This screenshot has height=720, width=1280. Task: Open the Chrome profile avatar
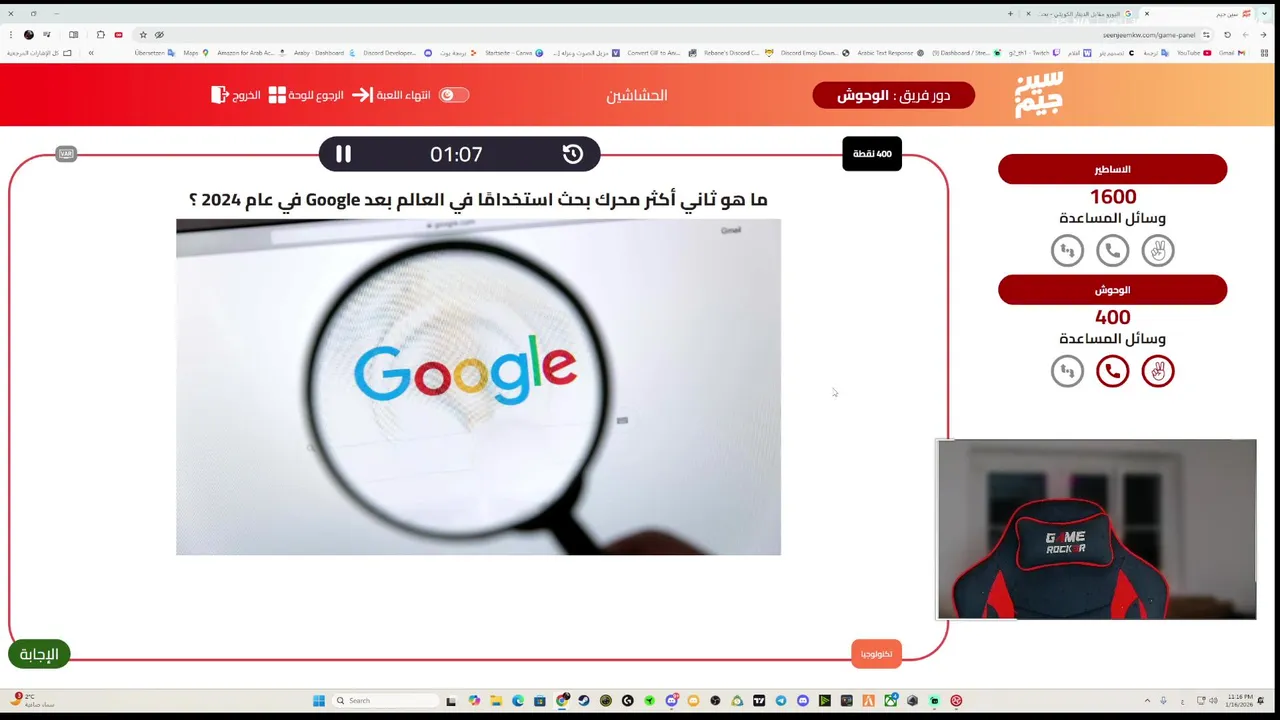click(28, 34)
